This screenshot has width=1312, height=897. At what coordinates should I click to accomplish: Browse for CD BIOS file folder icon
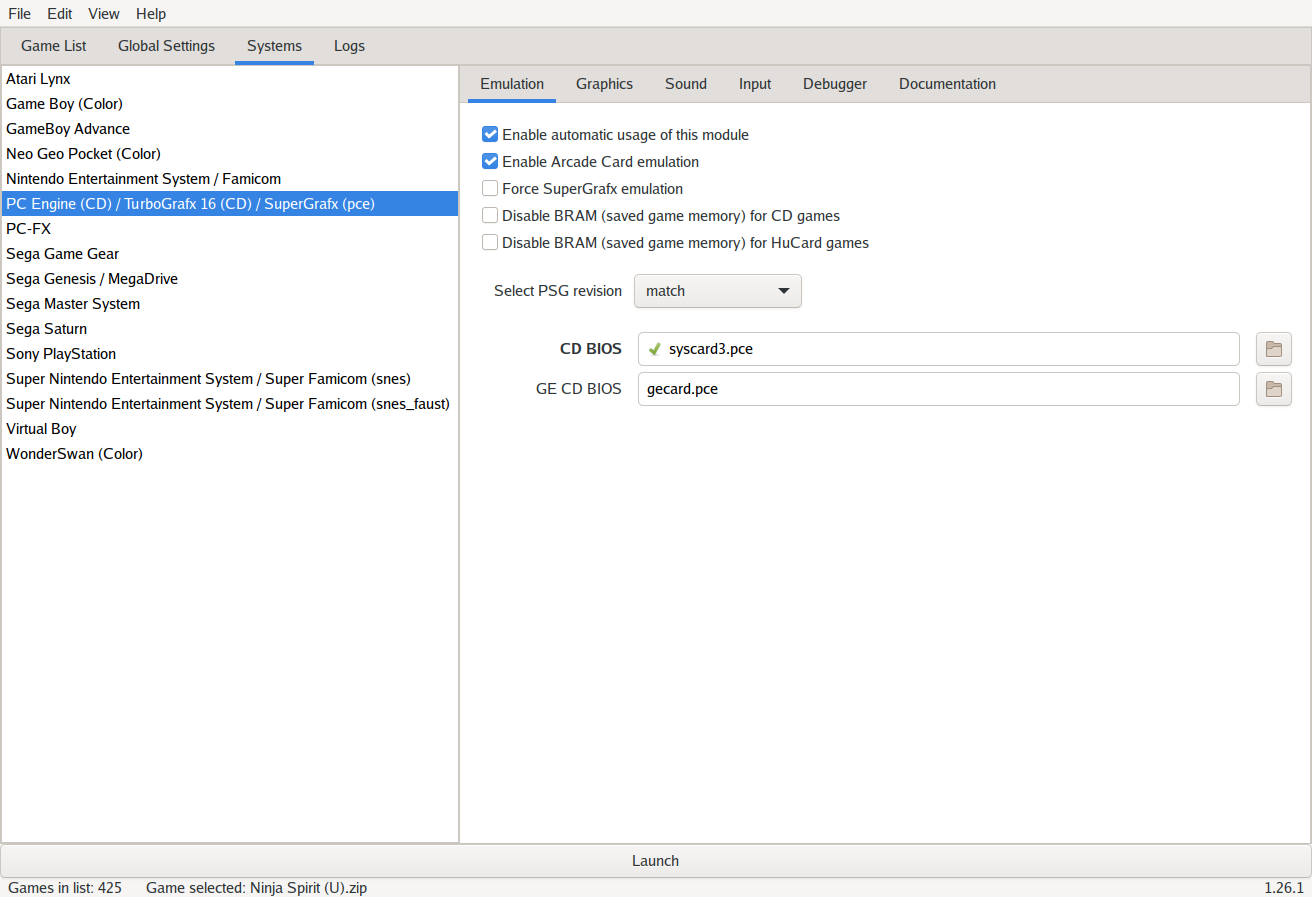1274,349
